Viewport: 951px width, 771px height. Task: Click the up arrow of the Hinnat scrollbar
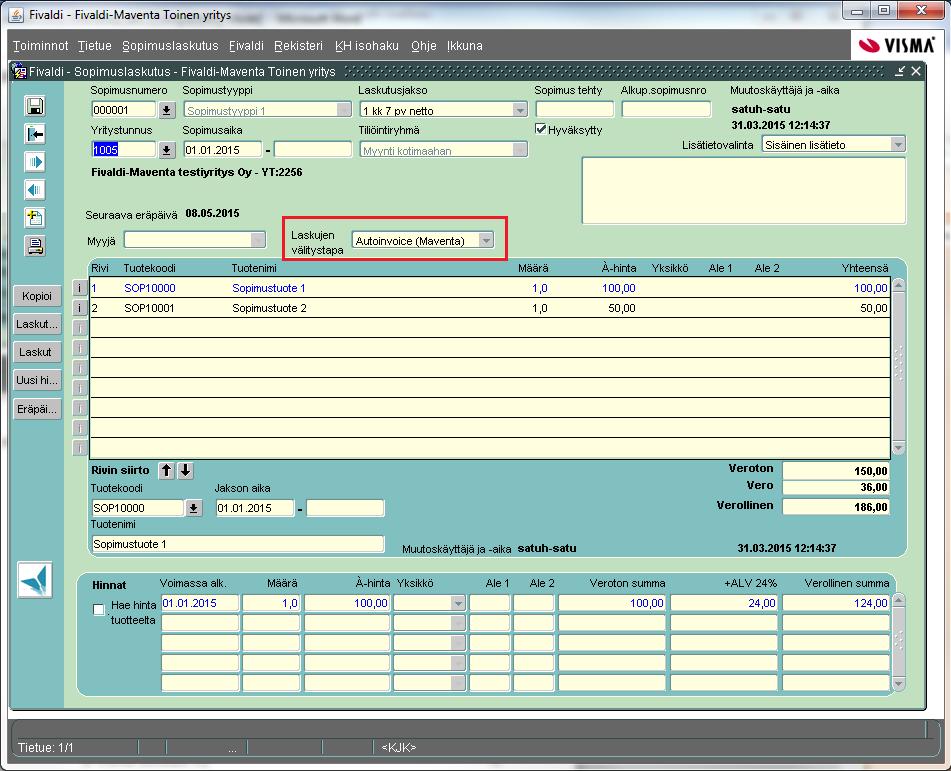tap(899, 600)
